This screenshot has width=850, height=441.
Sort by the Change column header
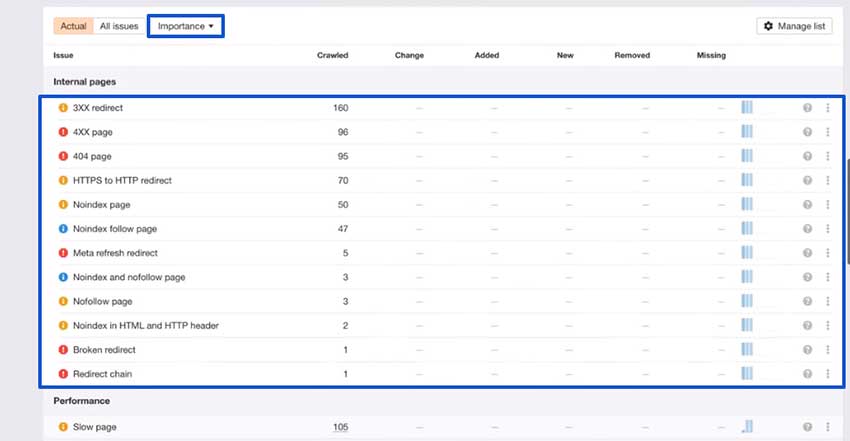409,55
